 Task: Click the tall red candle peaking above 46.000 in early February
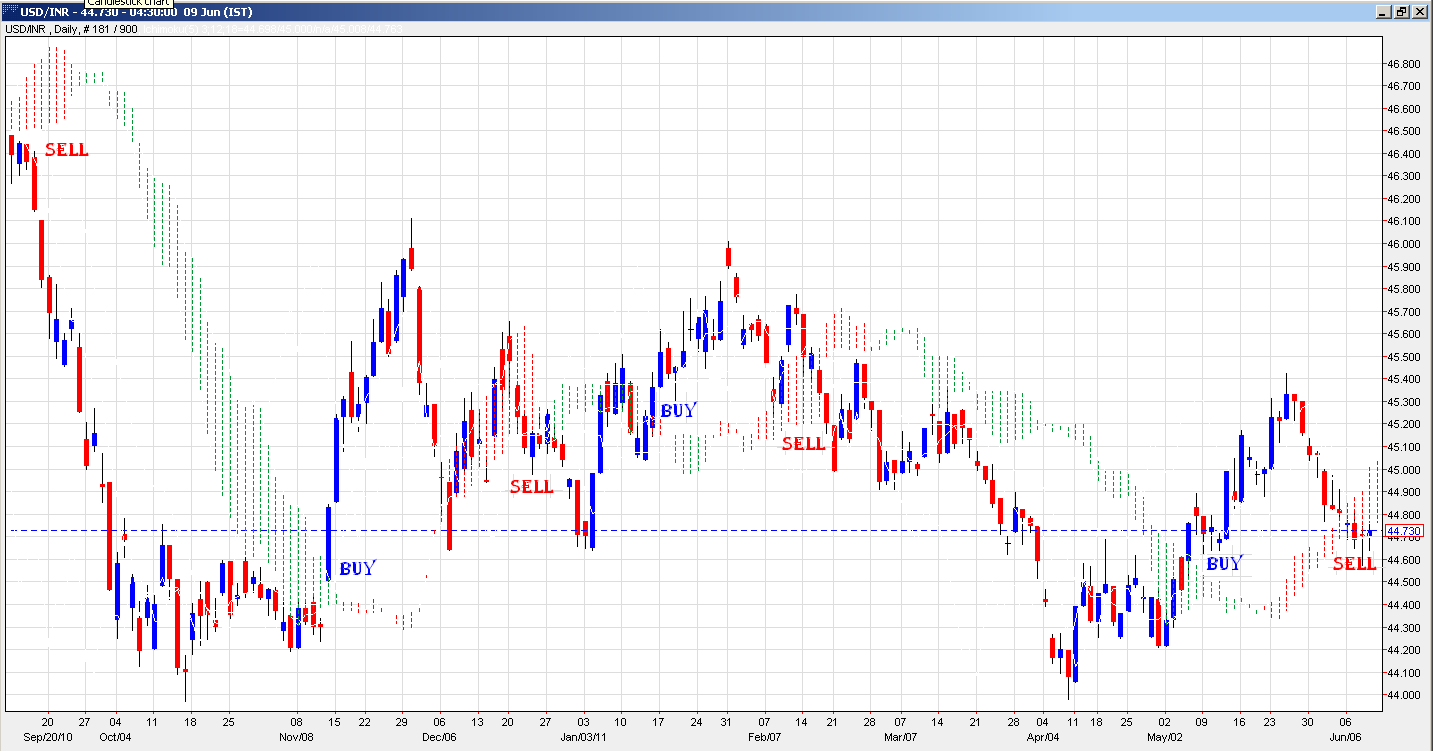[x=729, y=256]
